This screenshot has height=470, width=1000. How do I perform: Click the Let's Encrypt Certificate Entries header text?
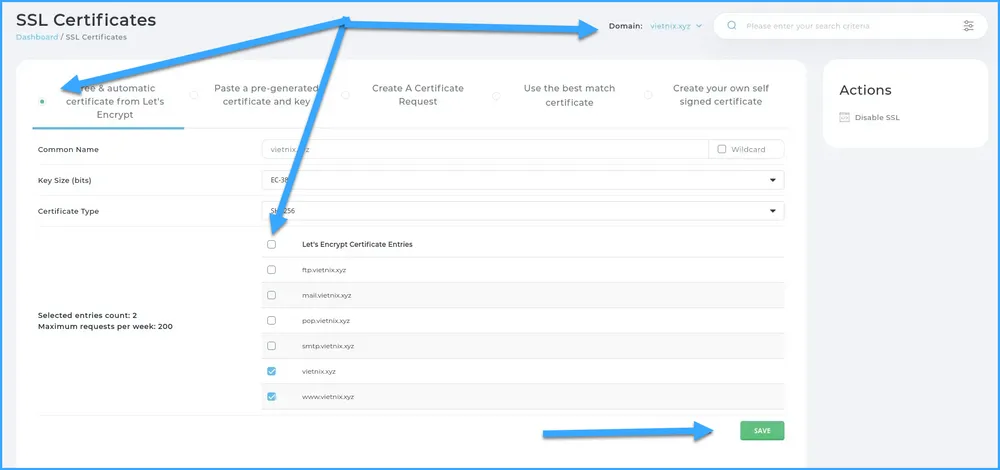pos(357,244)
